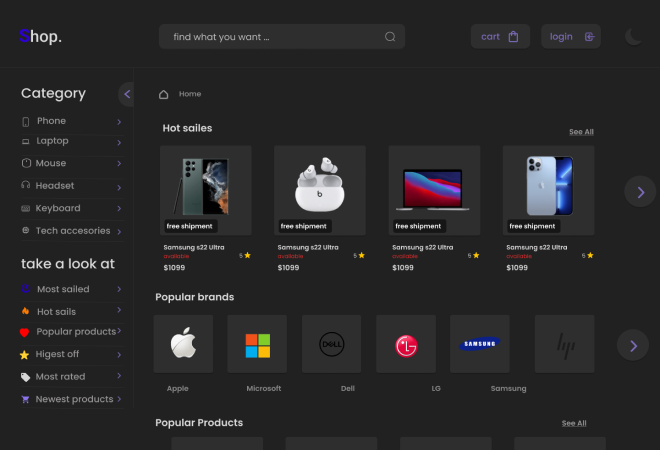Expand the Most rated chevron
The image size is (660, 450).
[119, 375]
